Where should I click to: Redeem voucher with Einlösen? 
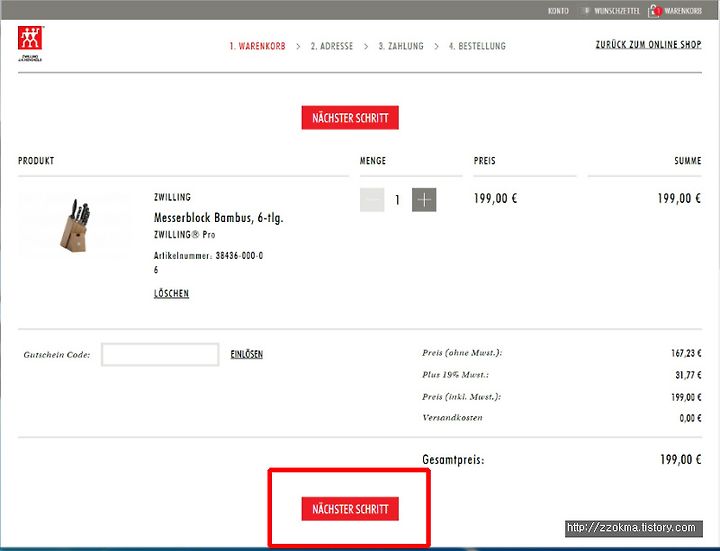247,354
